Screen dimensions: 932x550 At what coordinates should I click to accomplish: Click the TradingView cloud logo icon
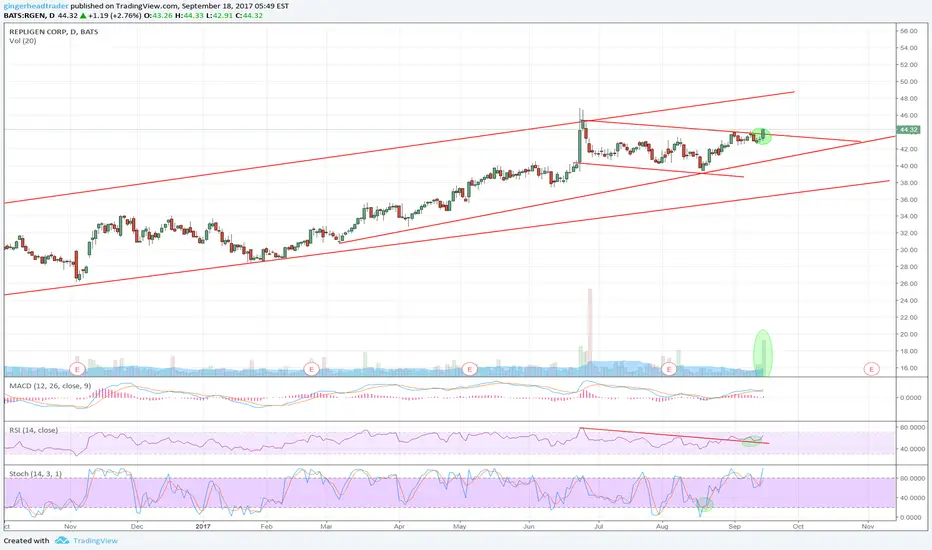pos(62,540)
